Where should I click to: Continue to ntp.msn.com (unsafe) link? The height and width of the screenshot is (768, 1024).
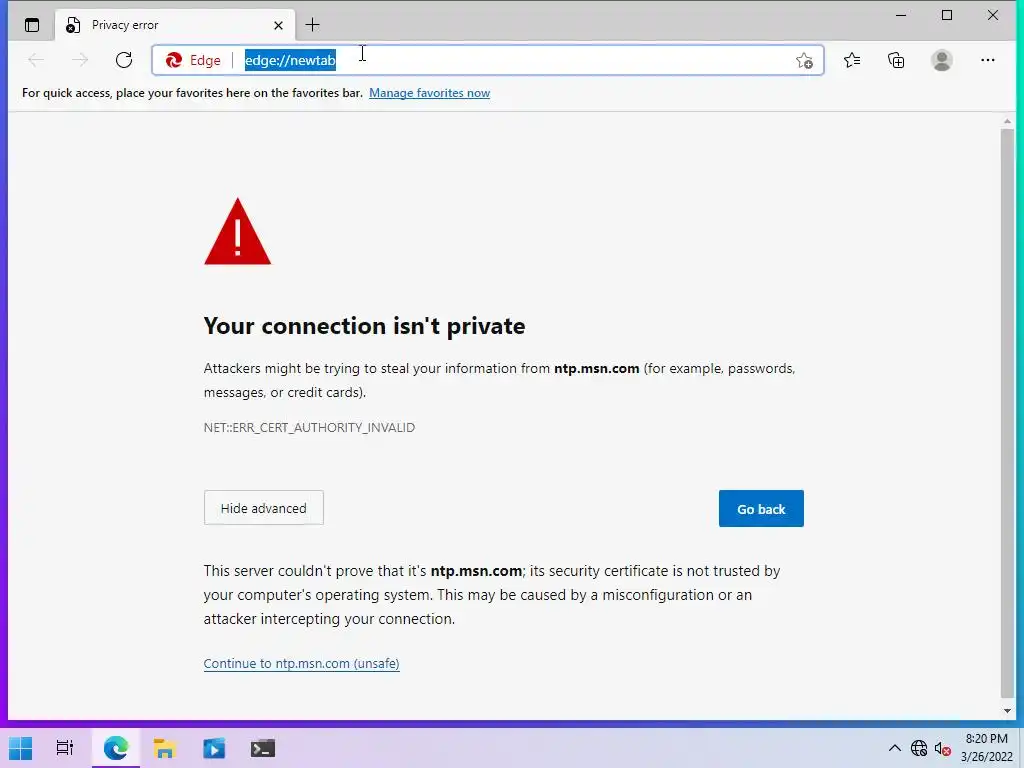coord(301,664)
